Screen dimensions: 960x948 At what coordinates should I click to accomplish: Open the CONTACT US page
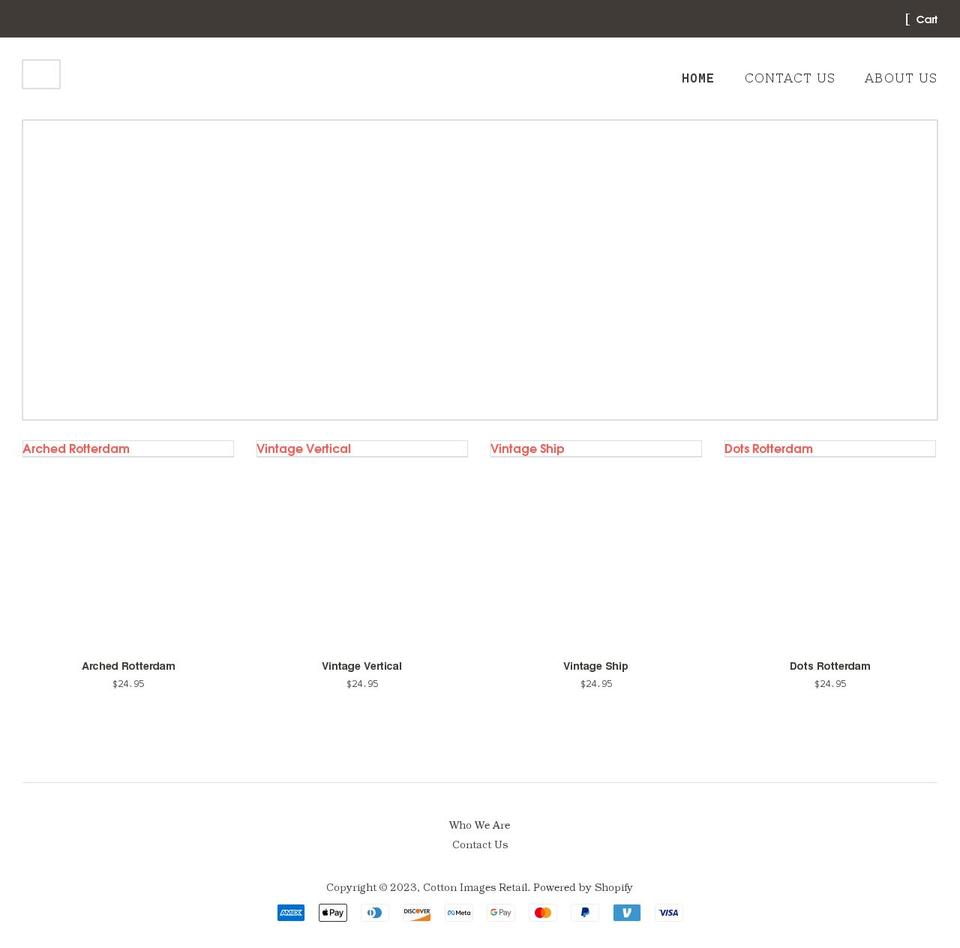[x=789, y=78]
